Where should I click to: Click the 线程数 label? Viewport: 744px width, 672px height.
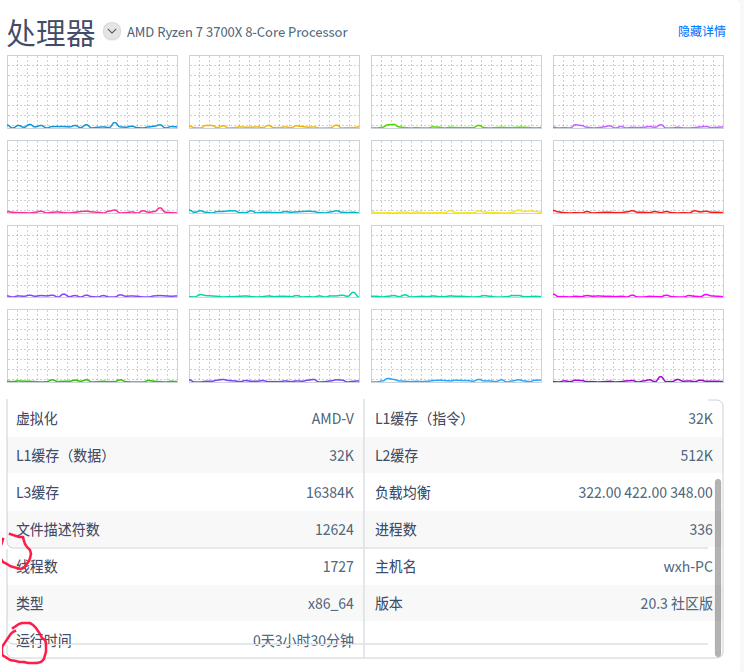[37, 567]
